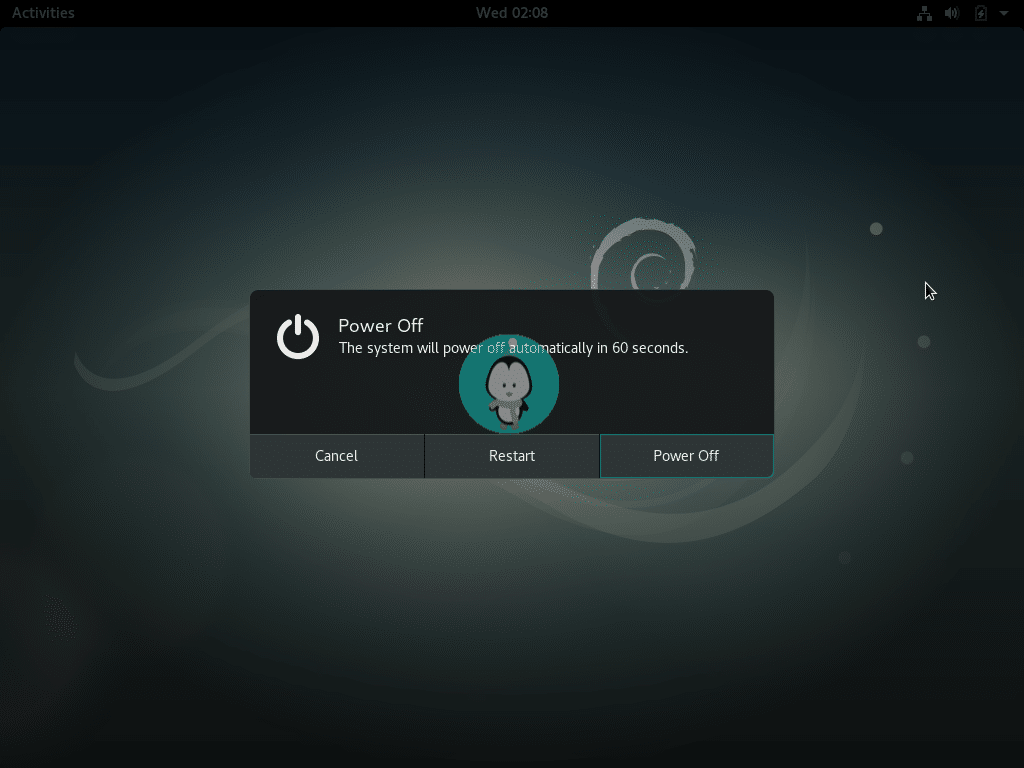The image size is (1024, 768).
Task: Check battery status from the status tray icon
Action: [x=981, y=13]
